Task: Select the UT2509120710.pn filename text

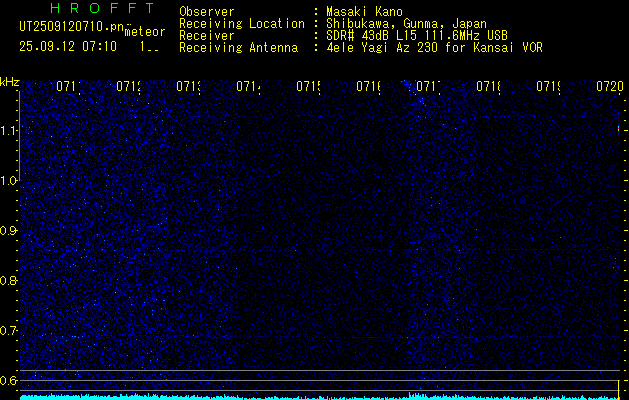Action: 72,26
